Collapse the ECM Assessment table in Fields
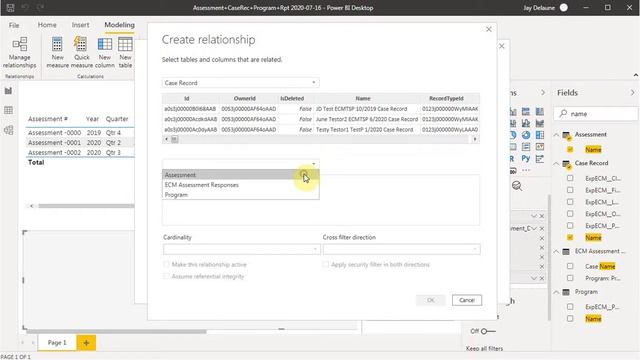This screenshot has width=640, height=360. pyautogui.click(x=556, y=251)
